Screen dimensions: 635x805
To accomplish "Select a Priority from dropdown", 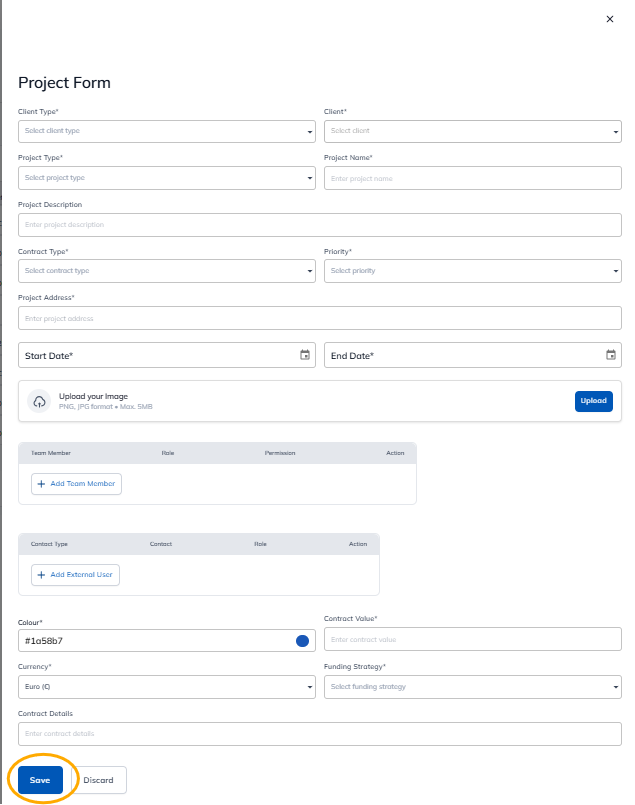I will pos(472,271).
